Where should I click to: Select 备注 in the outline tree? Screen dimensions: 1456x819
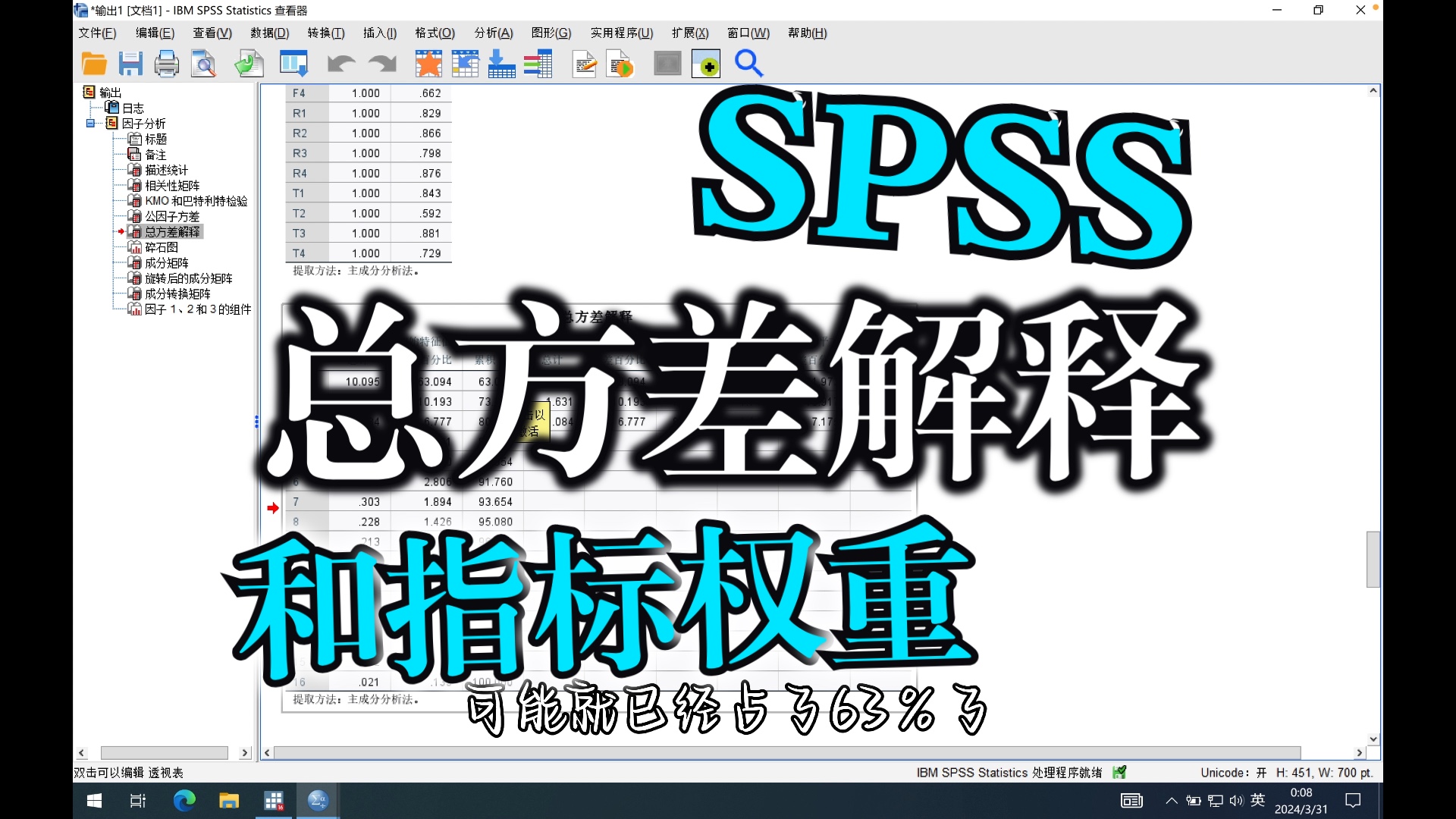[155, 155]
